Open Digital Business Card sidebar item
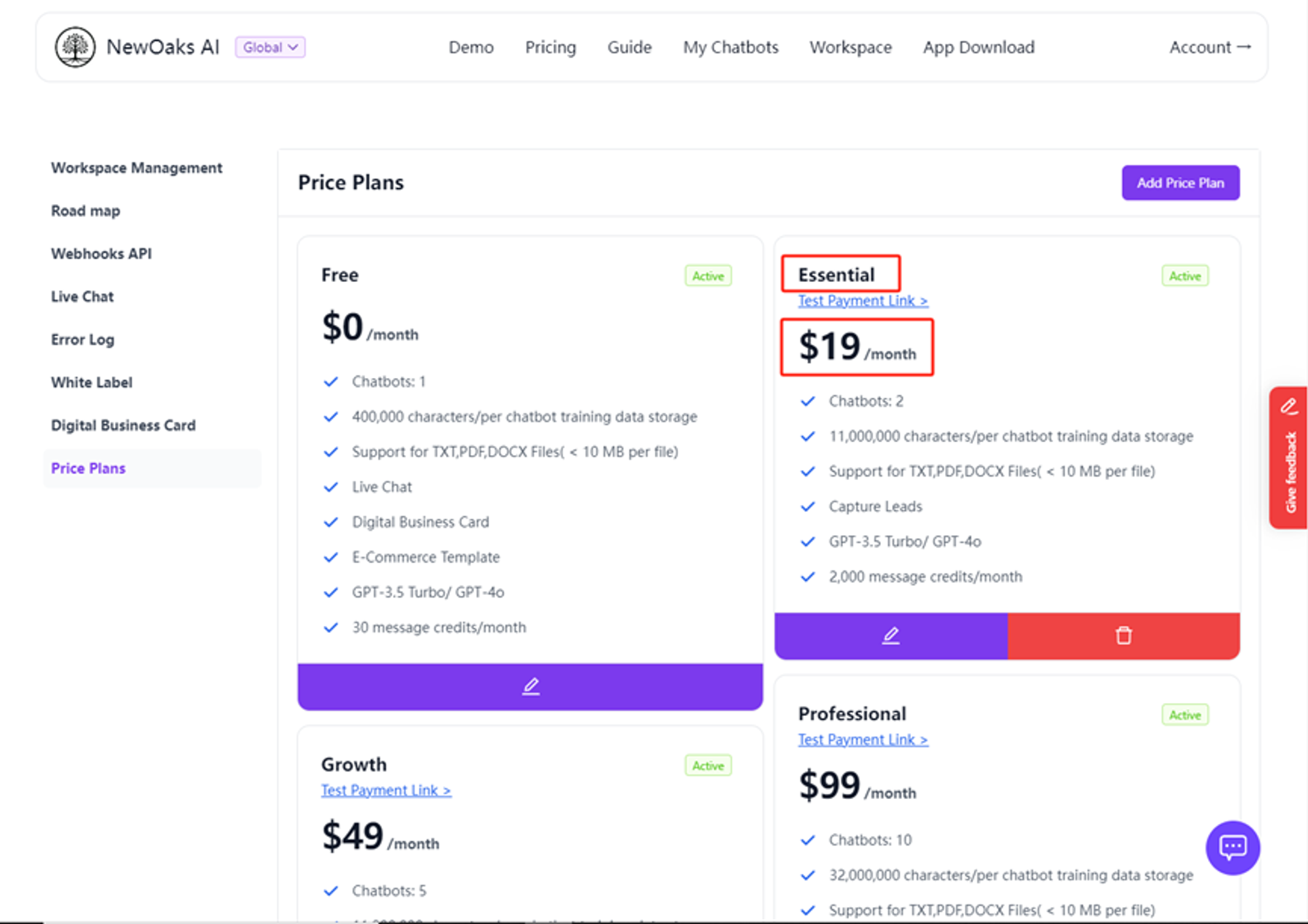The height and width of the screenshot is (924, 1308). point(123,426)
